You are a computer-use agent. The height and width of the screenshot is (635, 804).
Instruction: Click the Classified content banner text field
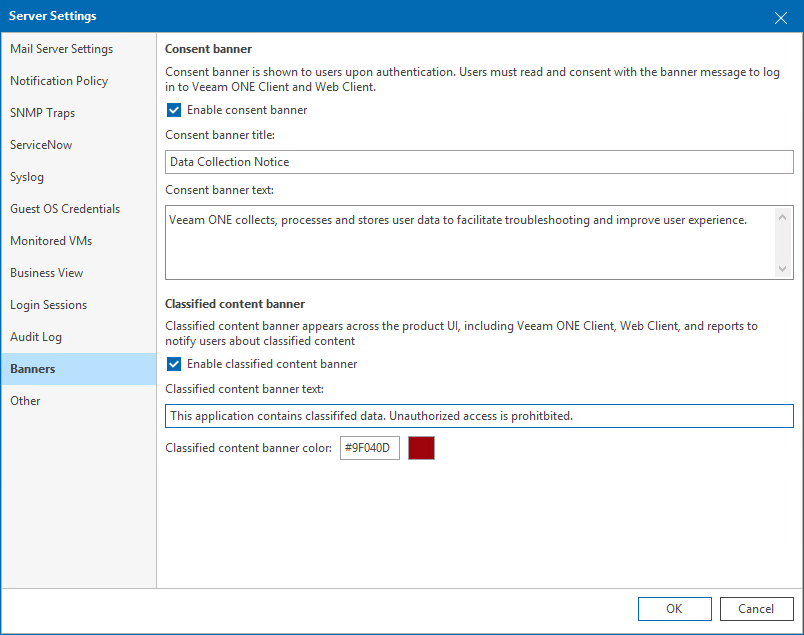click(x=478, y=416)
